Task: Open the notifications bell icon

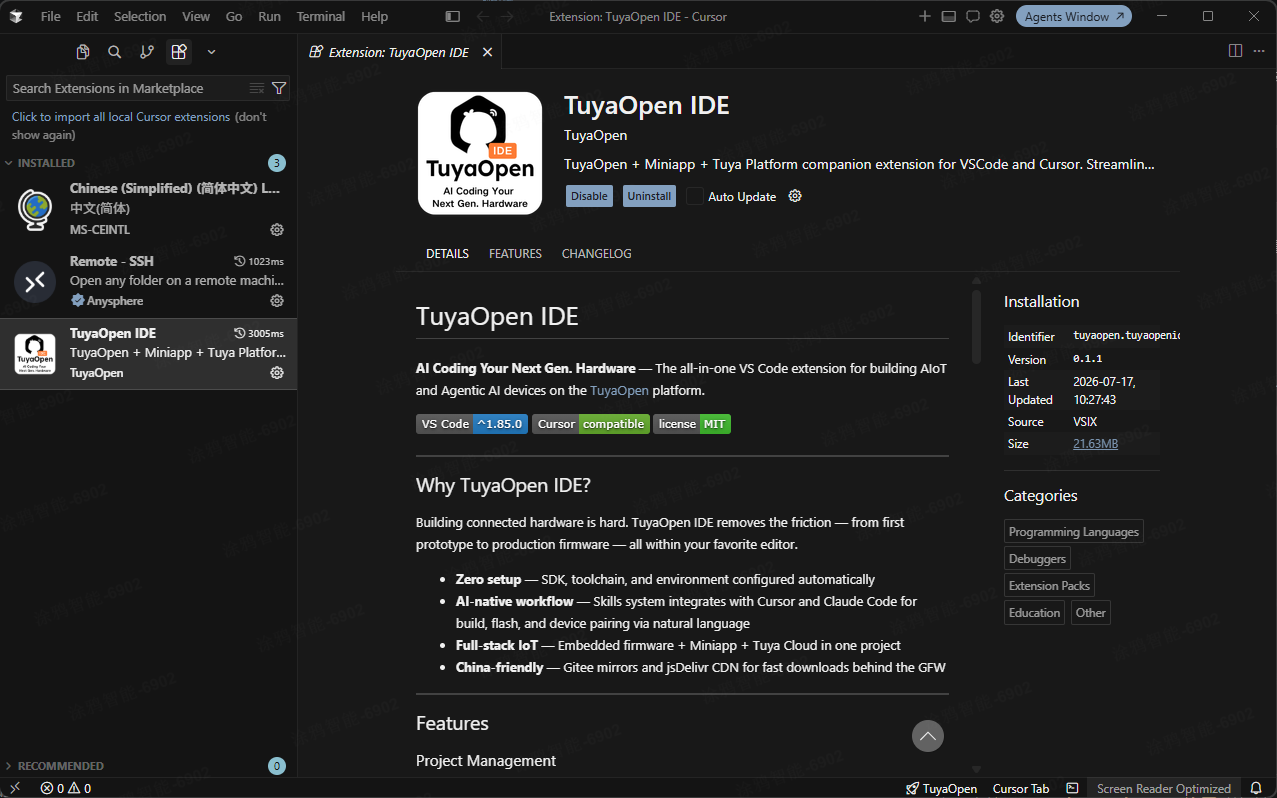Action: (x=1256, y=788)
